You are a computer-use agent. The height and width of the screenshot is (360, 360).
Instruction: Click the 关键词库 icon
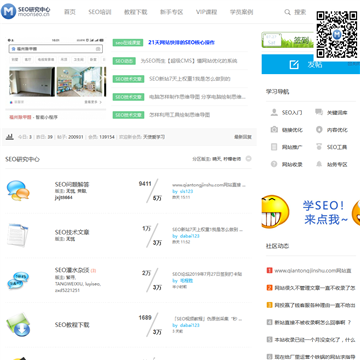(319, 112)
